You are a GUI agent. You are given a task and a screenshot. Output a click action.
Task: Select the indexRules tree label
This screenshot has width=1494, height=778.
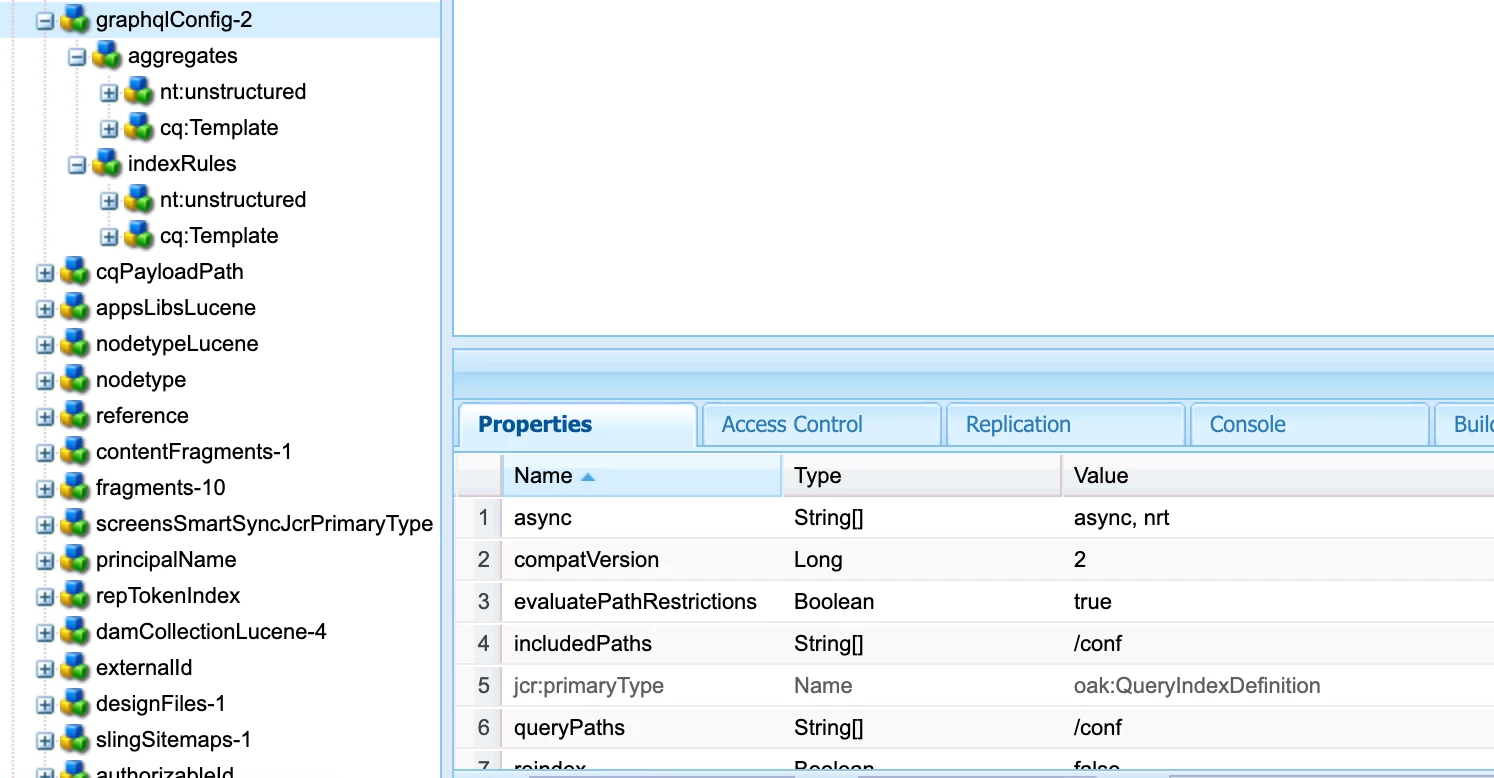click(182, 164)
